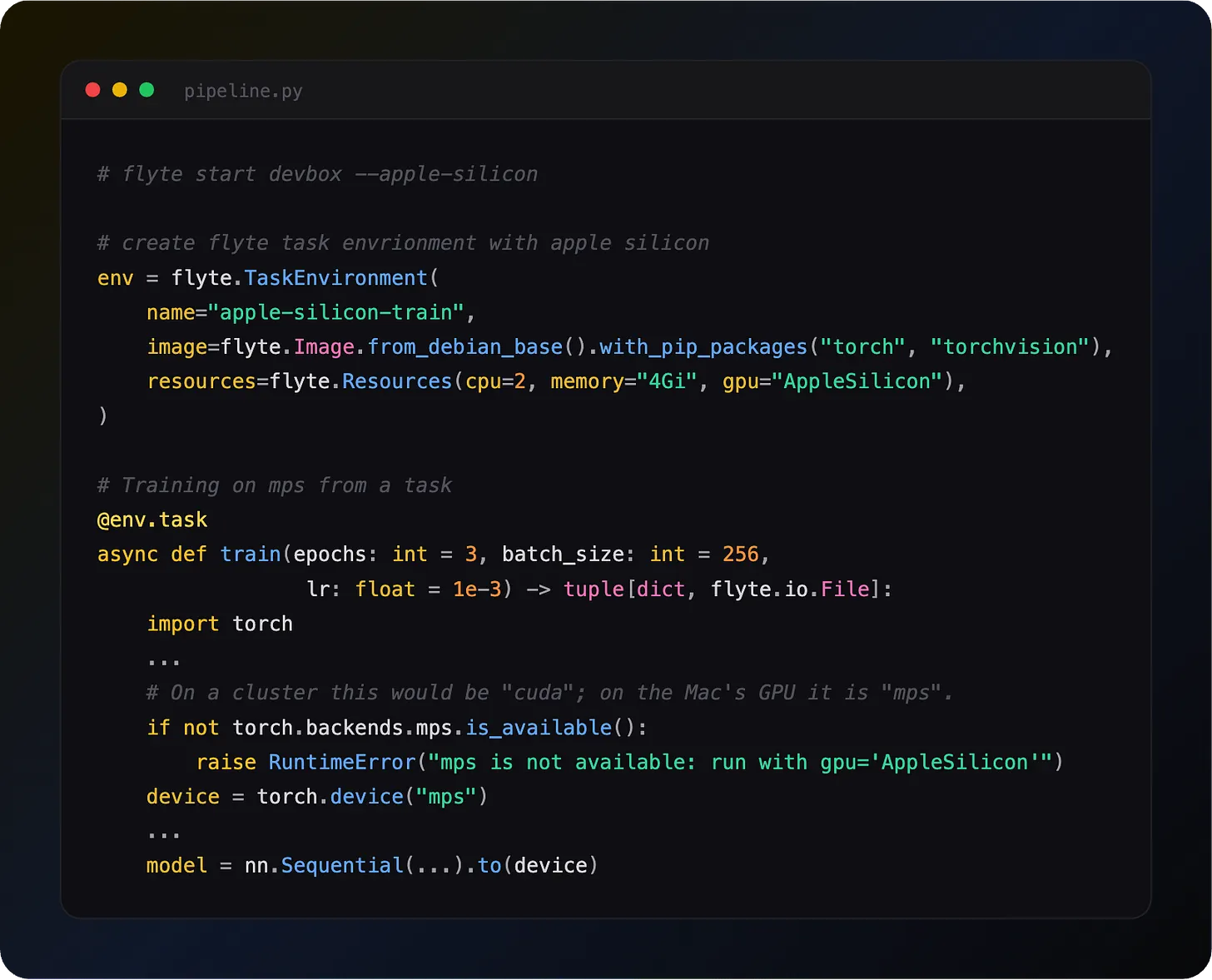Screen dimensions: 1212x980
Task: Click "is_available" in the if statement
Action: pyautogui.click(x=539, y=728)
